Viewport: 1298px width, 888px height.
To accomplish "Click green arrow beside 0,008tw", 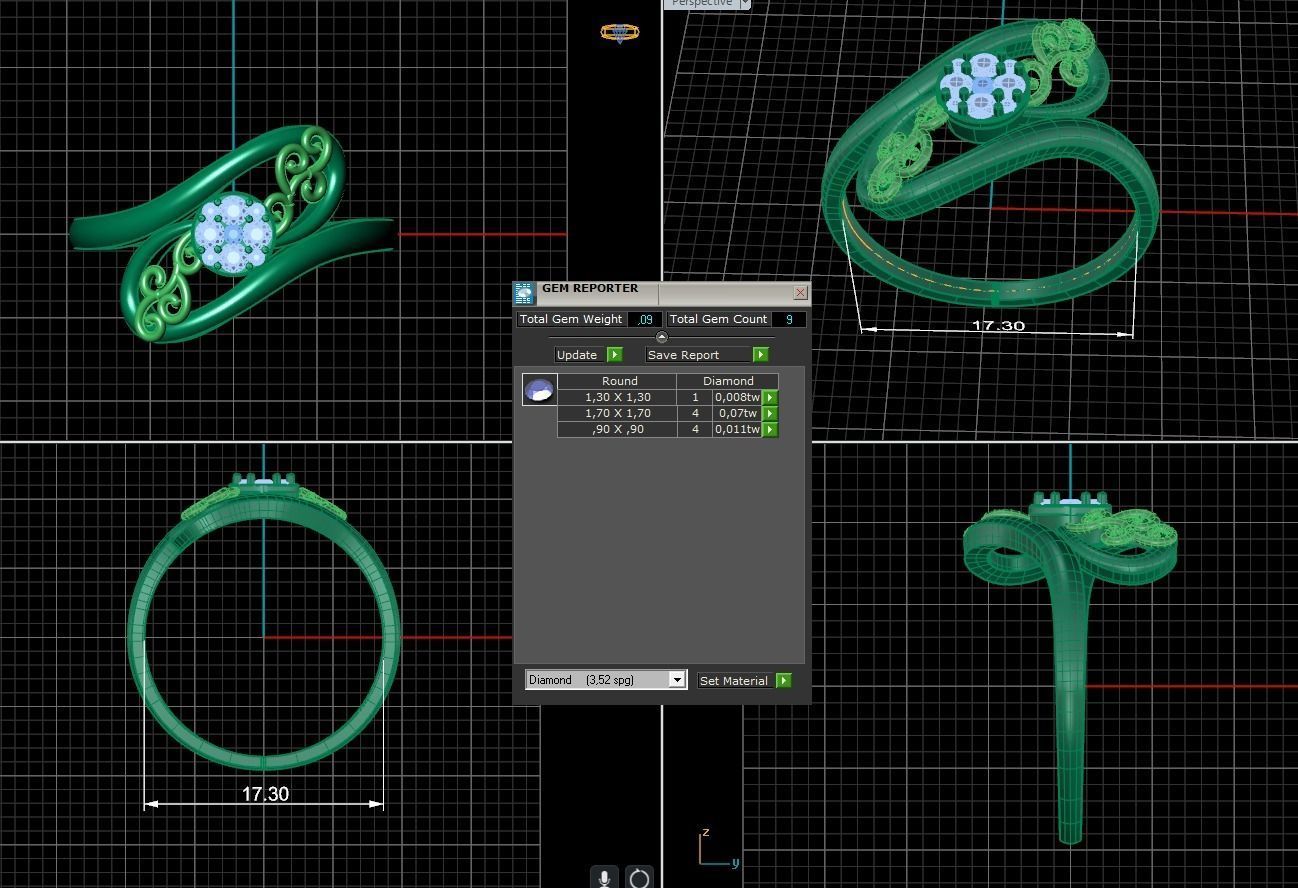I will [x=770, y=397].
